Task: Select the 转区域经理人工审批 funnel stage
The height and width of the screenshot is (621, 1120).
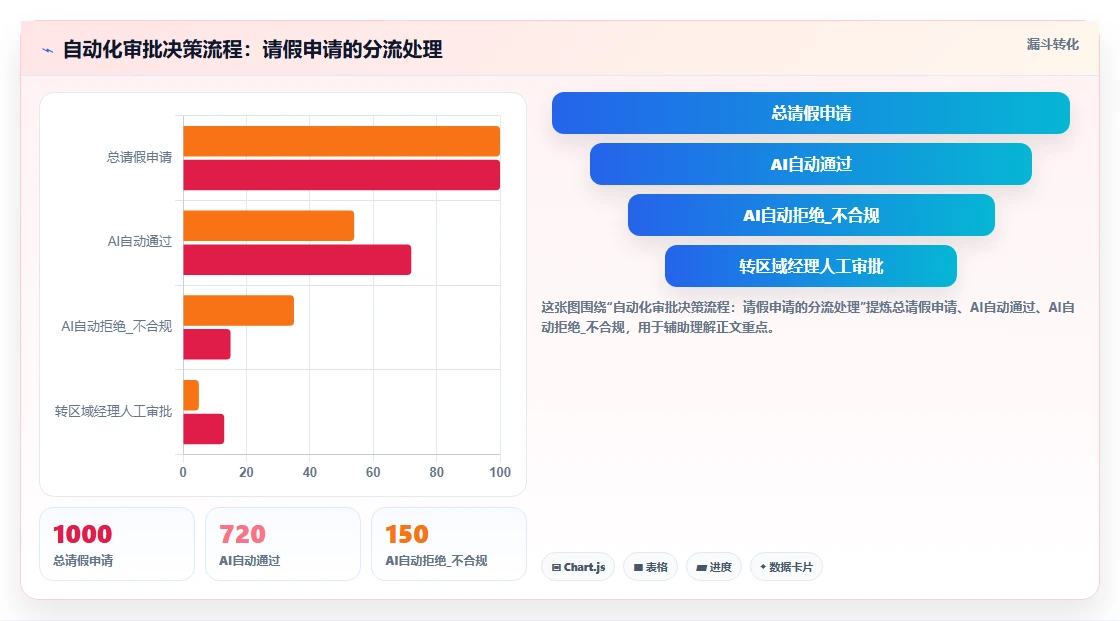Action: point(811,267)
